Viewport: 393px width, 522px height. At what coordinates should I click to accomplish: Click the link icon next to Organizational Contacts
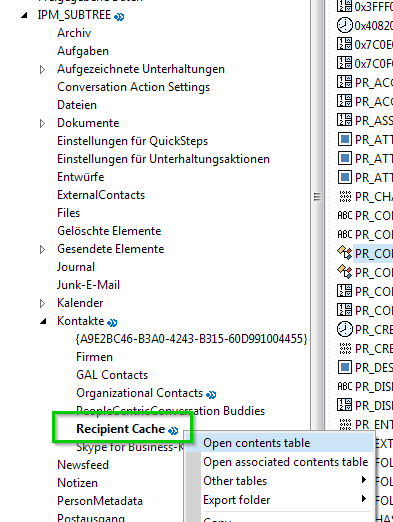point(211,395)
